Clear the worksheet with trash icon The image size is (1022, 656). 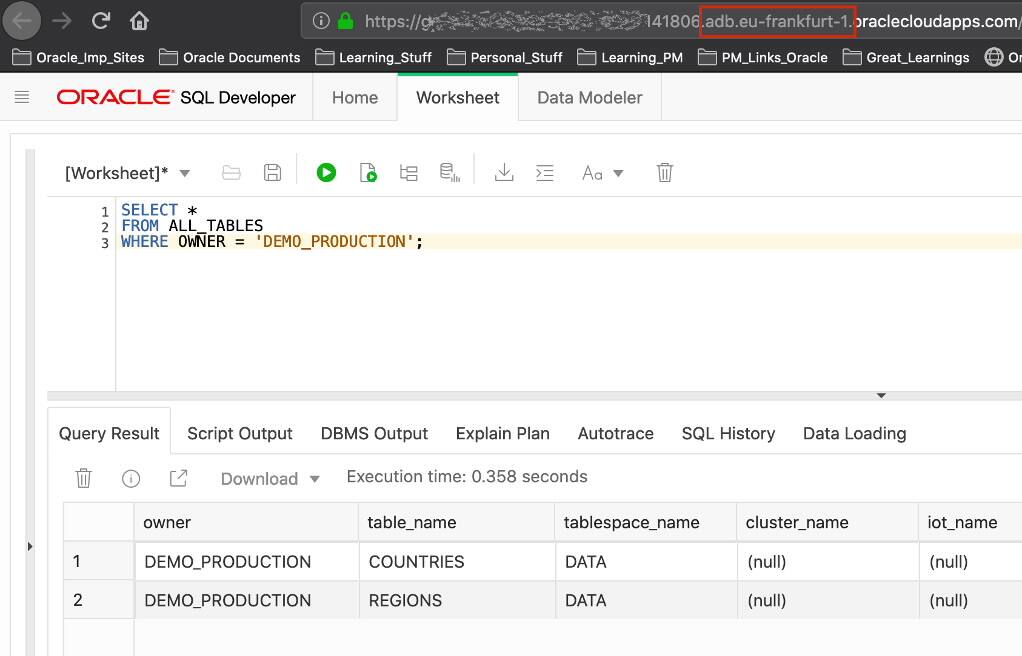[664, 172]
